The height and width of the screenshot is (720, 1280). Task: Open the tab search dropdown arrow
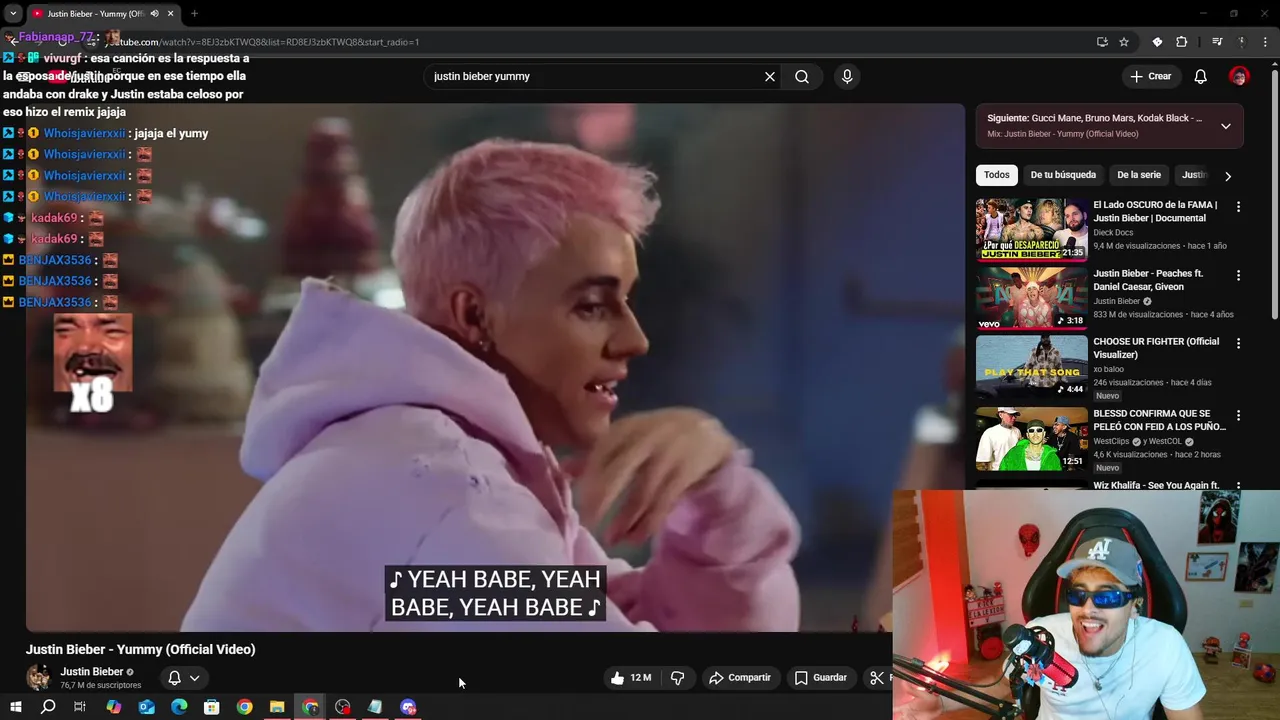(12, 14)
